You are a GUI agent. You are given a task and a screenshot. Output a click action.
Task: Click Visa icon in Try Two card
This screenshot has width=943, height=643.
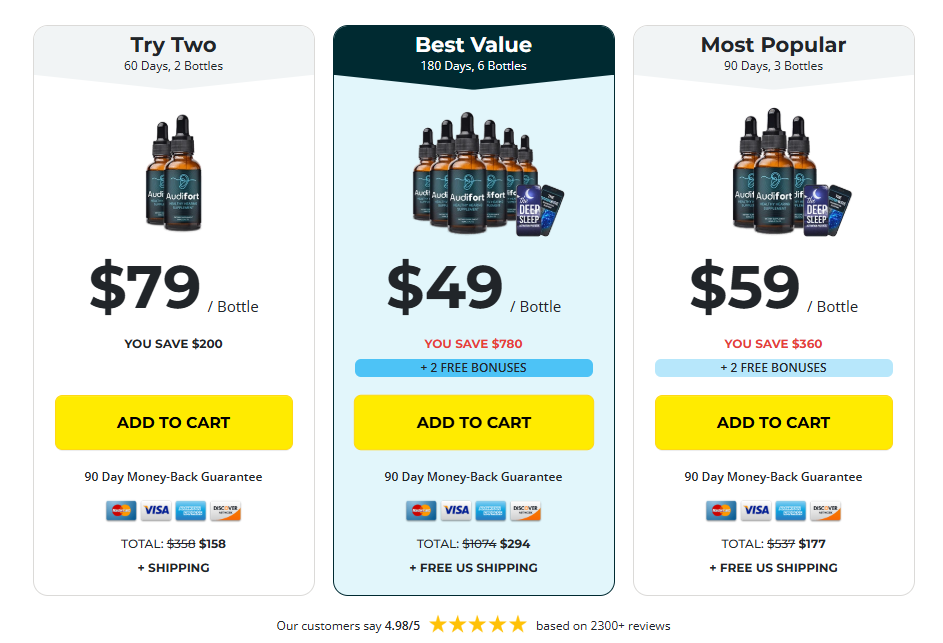156,511
